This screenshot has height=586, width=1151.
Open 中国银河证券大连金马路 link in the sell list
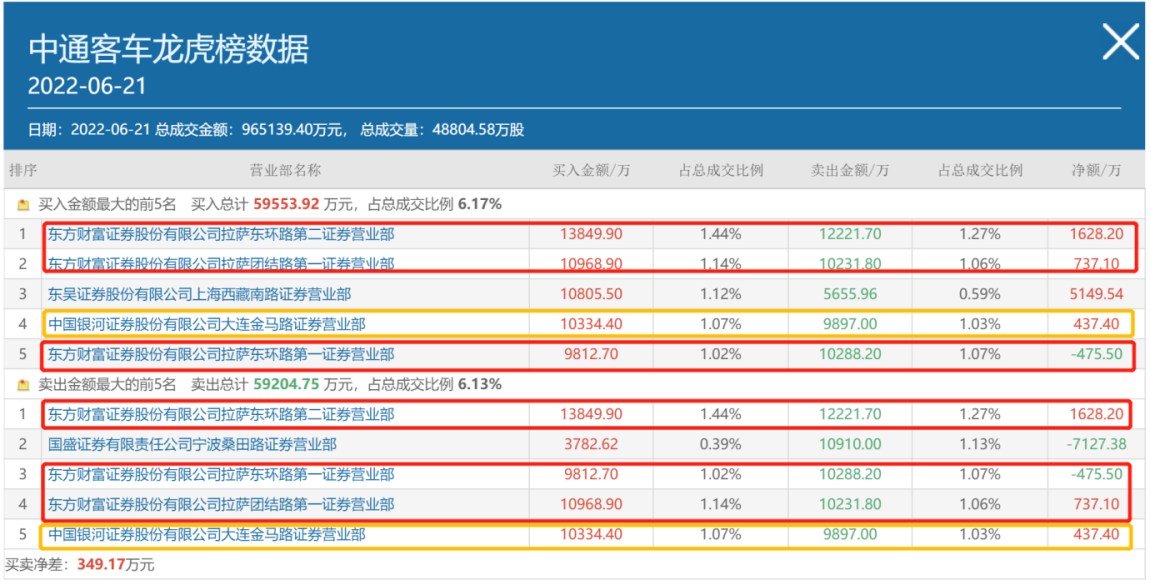(207, 535)
